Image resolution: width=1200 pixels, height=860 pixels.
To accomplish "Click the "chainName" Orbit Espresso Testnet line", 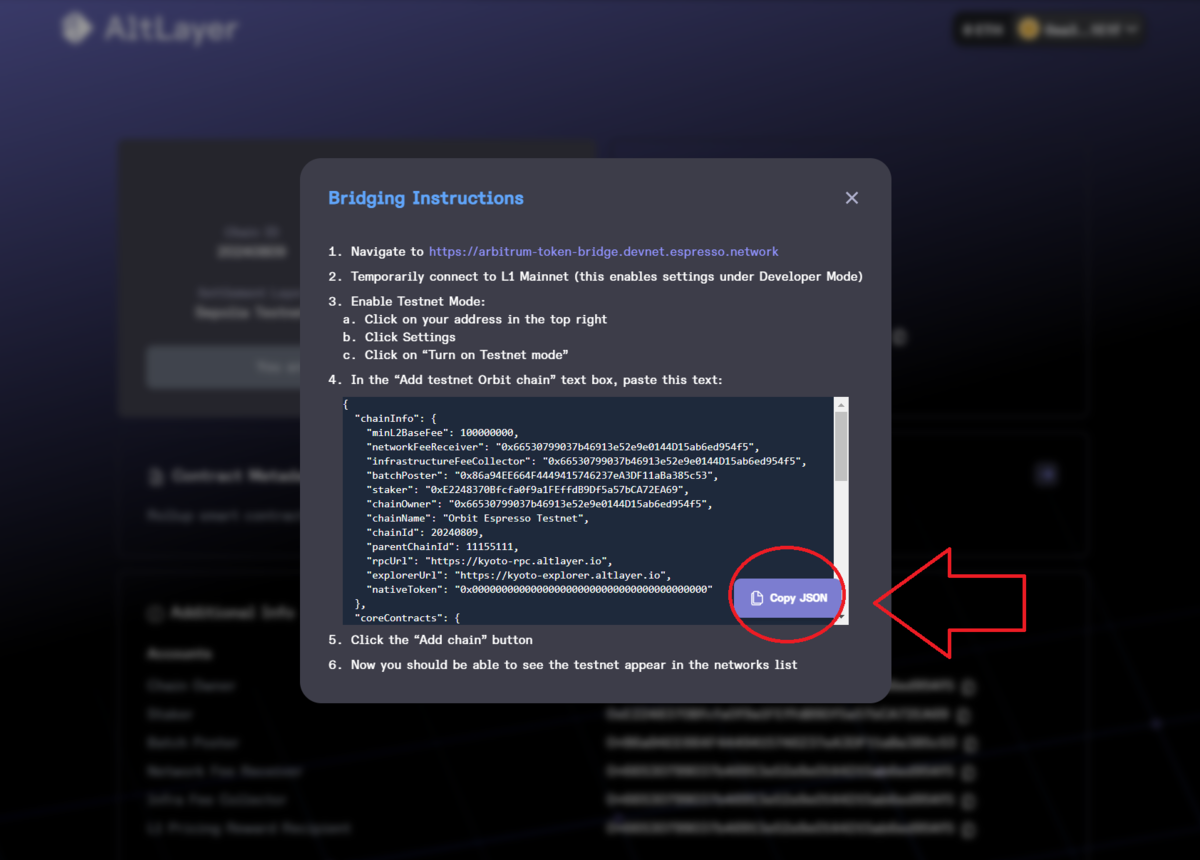I will point(480,518).
